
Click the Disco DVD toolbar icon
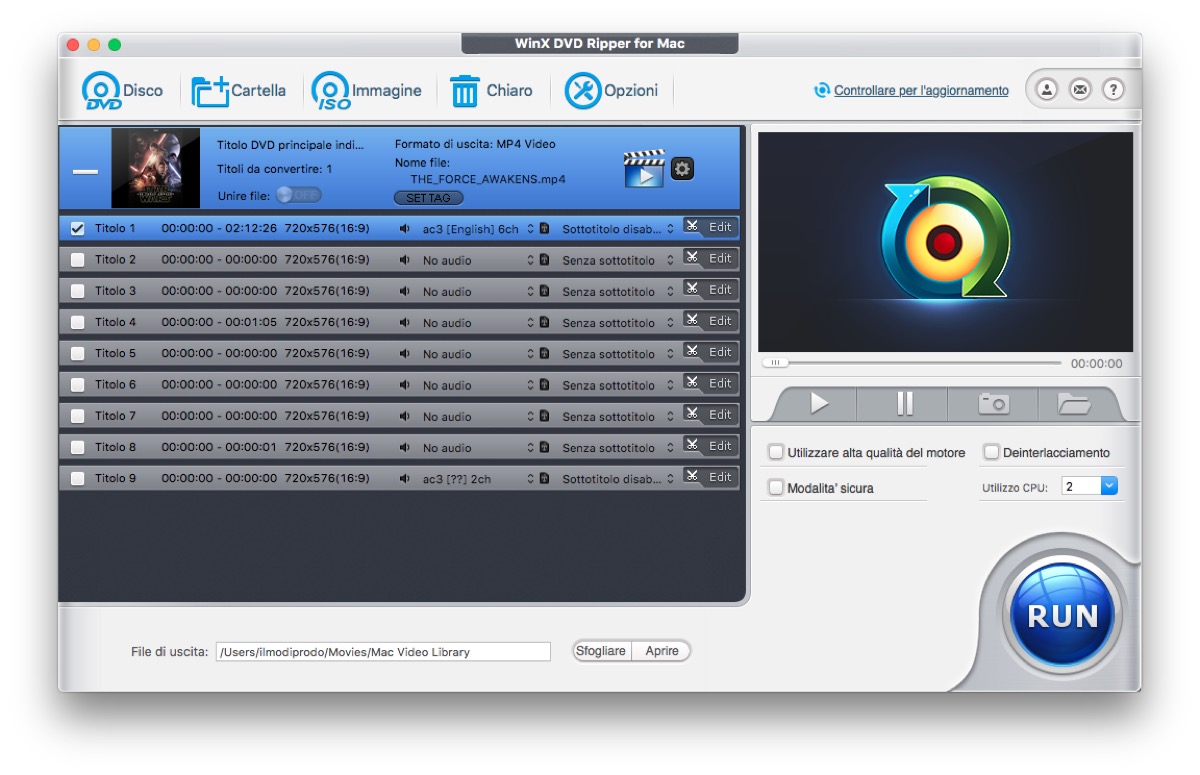(x=101, y=90)
